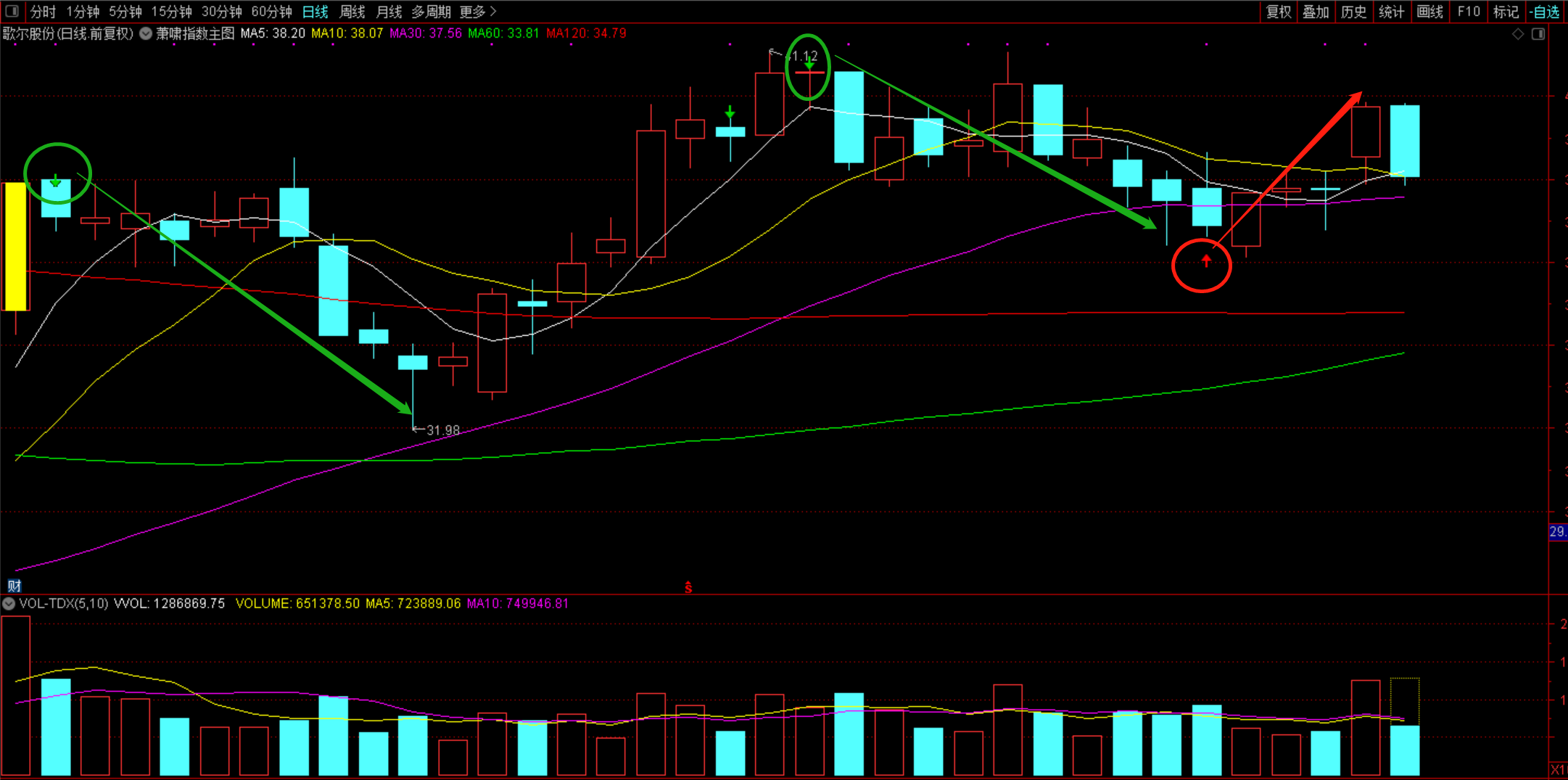
Task: Click the VVOL: 1286869.75 value
Action: [x=170, y=604]
